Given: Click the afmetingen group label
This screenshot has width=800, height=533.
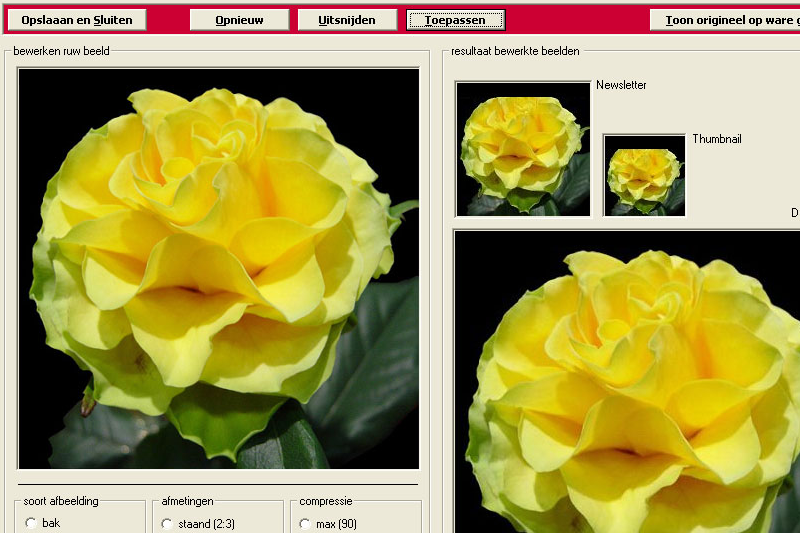Looking at the screenshot, I should click(187, 501).
